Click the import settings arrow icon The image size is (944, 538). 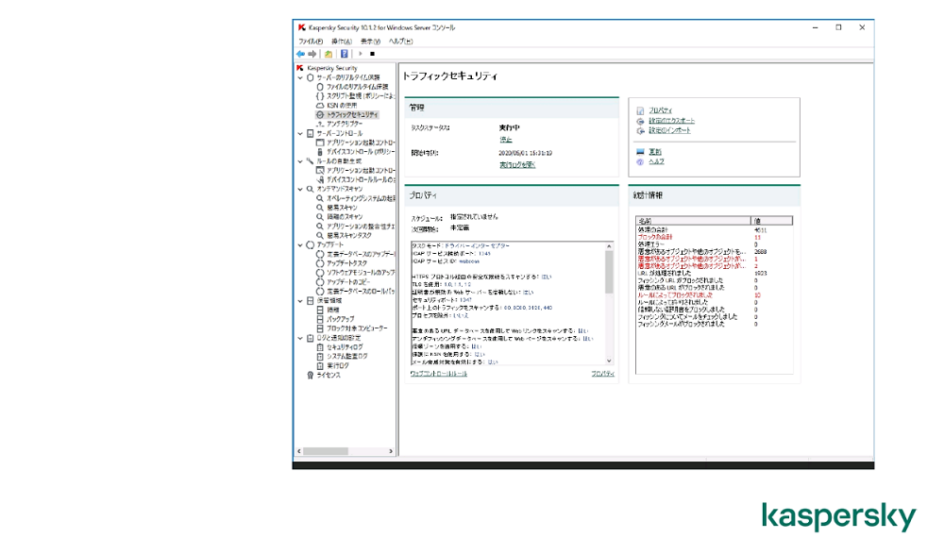click(640, 131)
